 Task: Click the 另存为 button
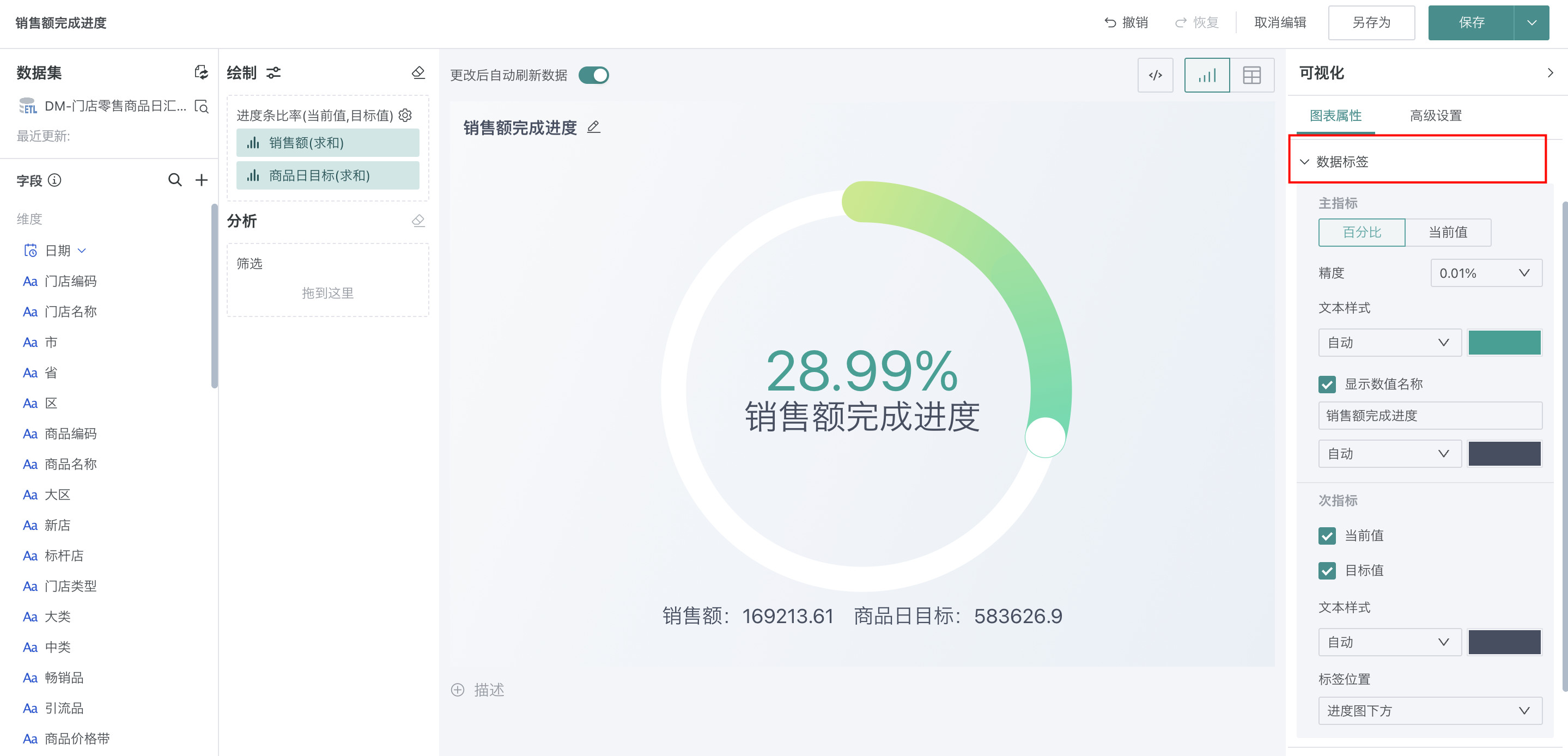tap(1371, 23)
